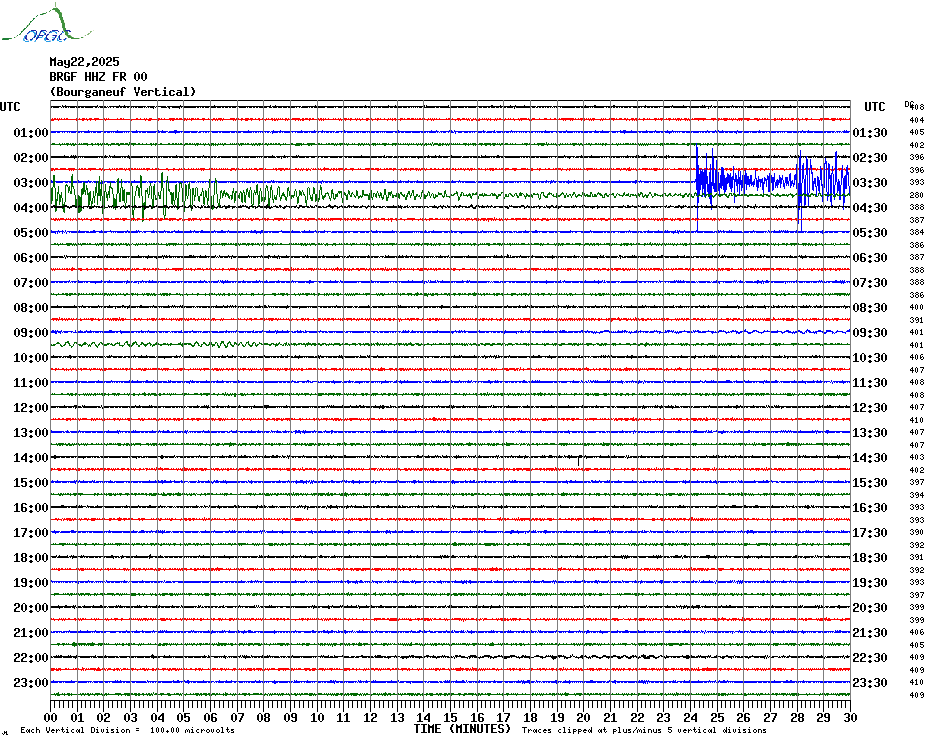Screen dimensions: 930x744
Task: Click the (Bourganeuf Vertical) label
Action: coord(123,92)
